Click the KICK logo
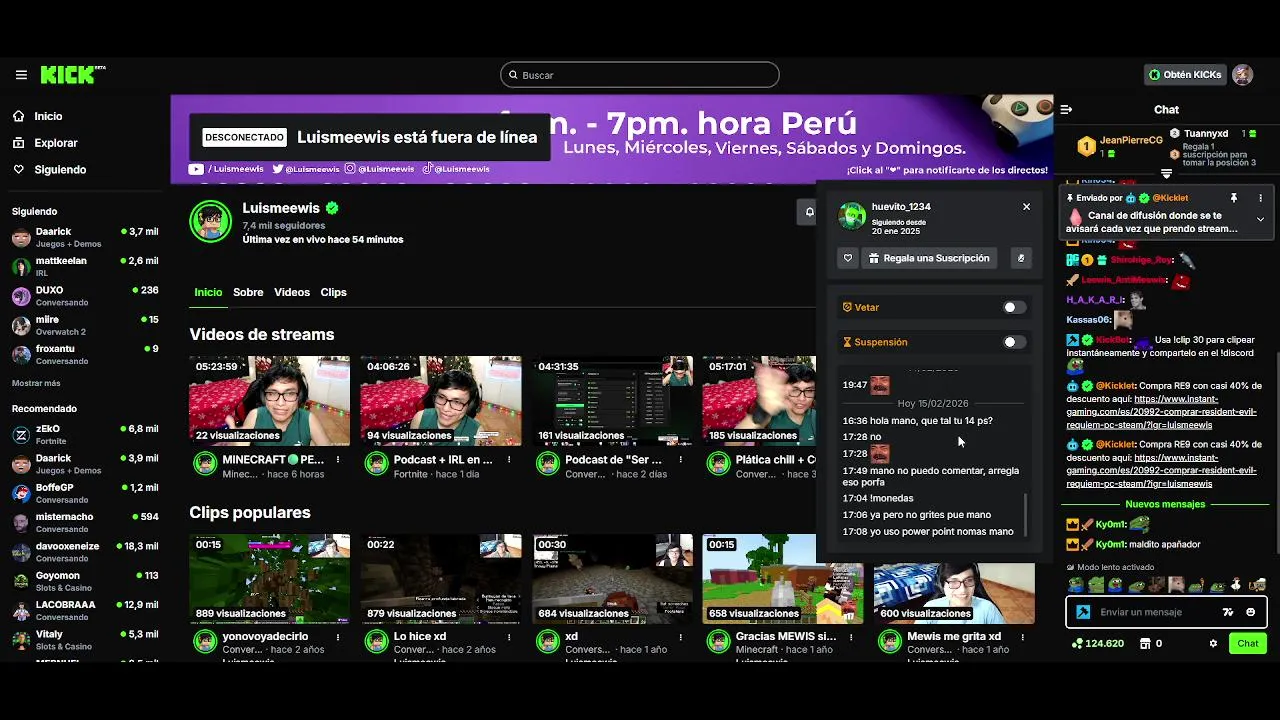This screenshot has height=720, width=1280. (72, 75)
